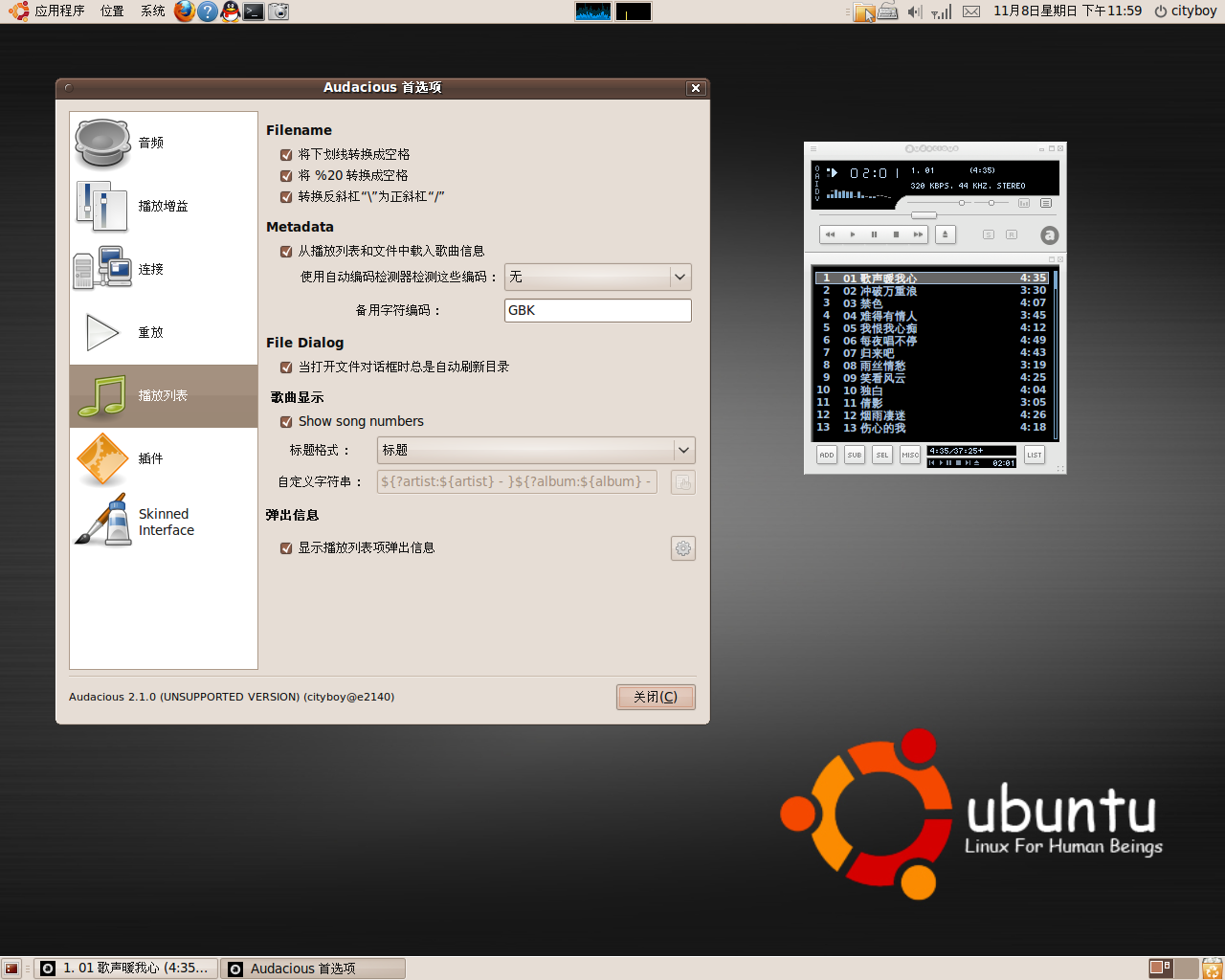This screenshot has height=980, width=1225.
Task: Toggle equalizer window icon in player
Action: (1024, 203)
